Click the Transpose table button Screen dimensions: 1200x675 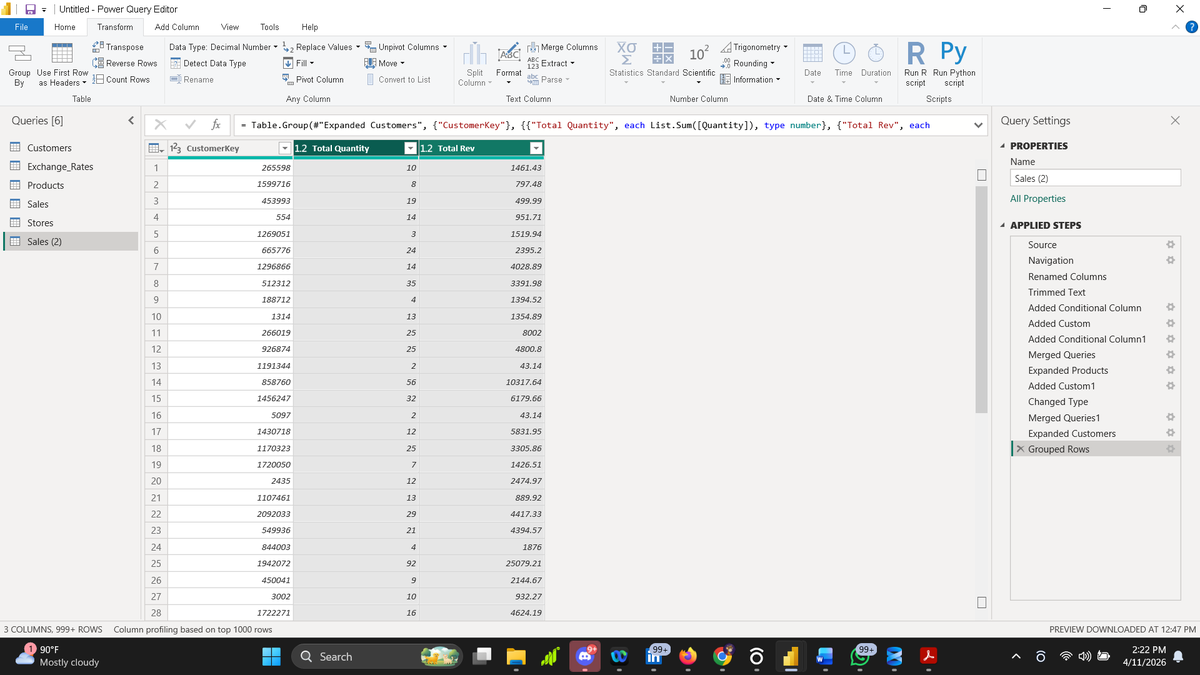pyautogui.click(x=118, y=47)
